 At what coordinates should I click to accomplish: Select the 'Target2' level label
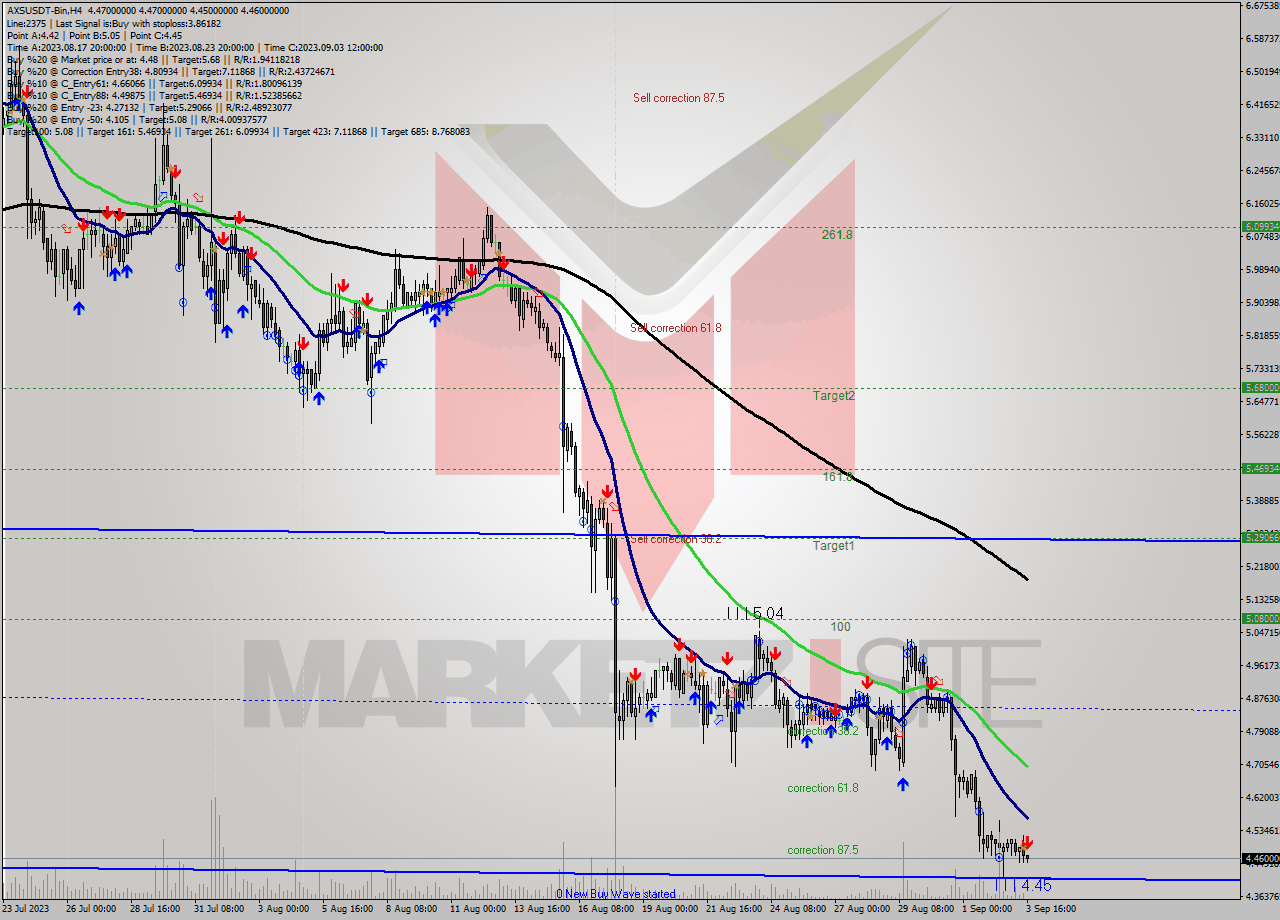point(833,395)
